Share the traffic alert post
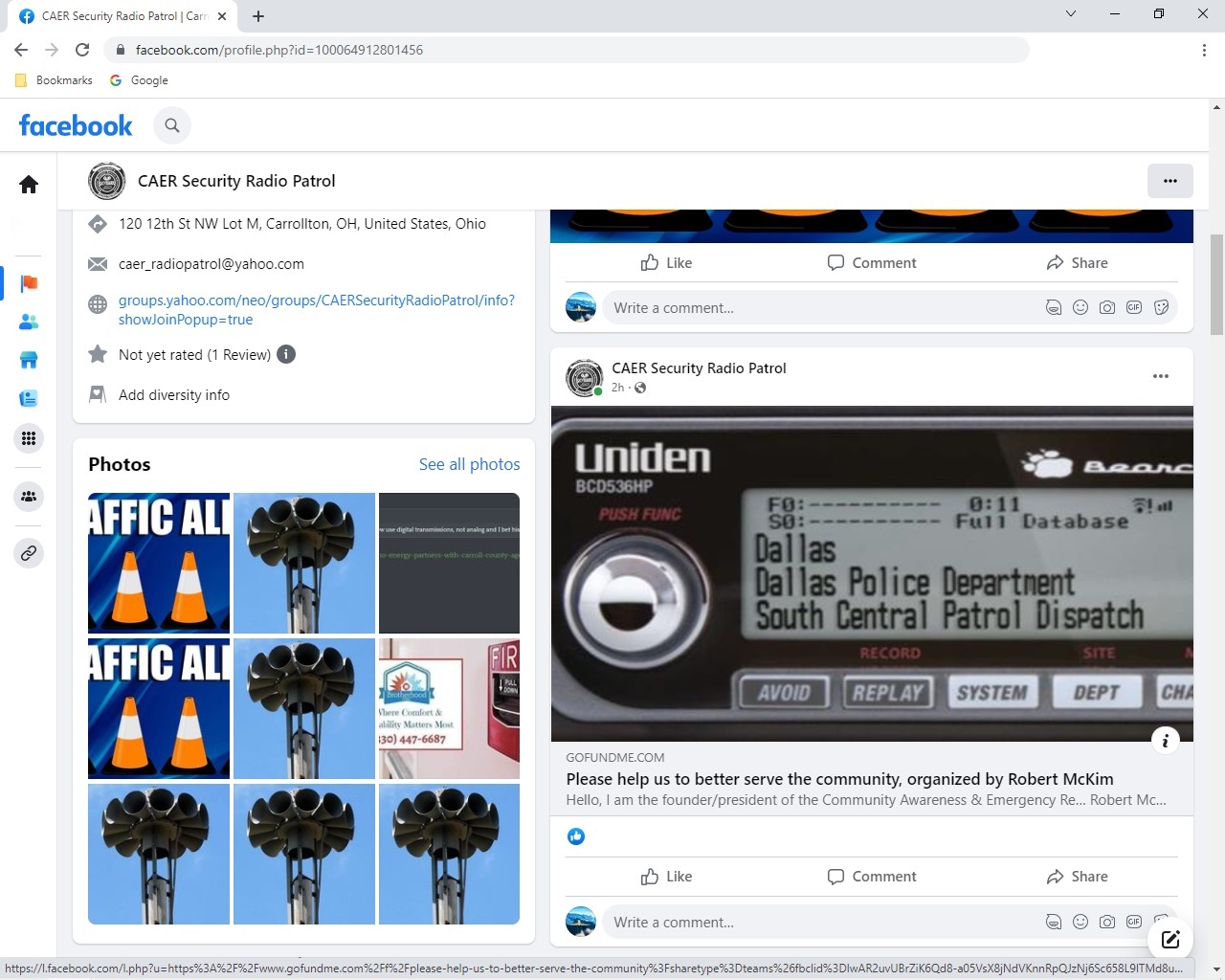The width and height of the screenshot is (1225, 980). pos(1077,263)
